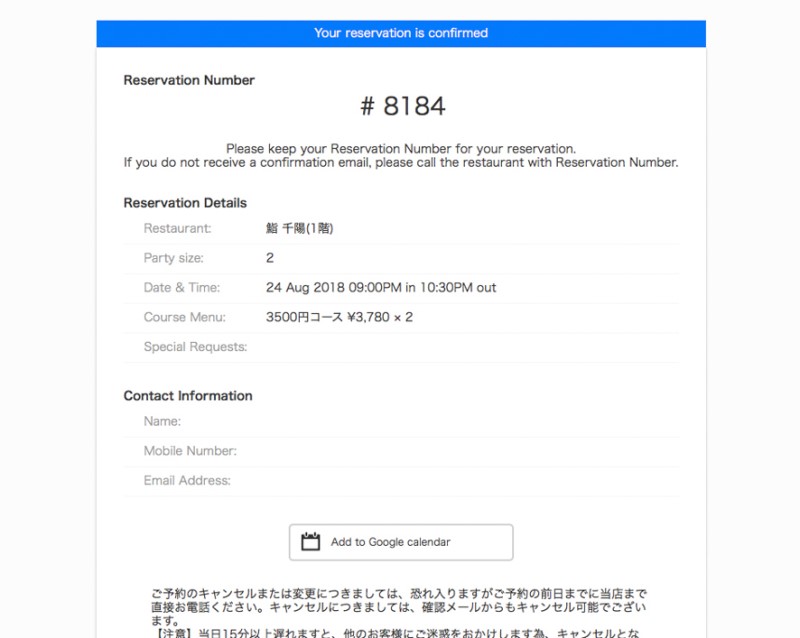This screenshot has height=638, width=800.
Task: Click the blue reservation confirmed banner
Action: point(401,33)
